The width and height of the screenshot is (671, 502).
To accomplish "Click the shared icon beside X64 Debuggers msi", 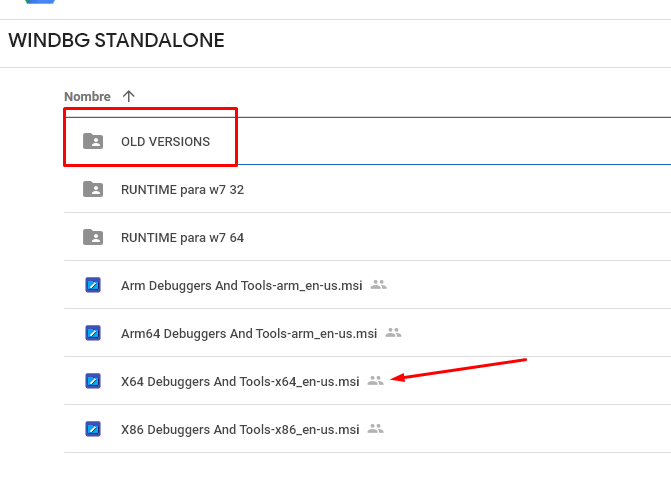I will click(376, 380).
